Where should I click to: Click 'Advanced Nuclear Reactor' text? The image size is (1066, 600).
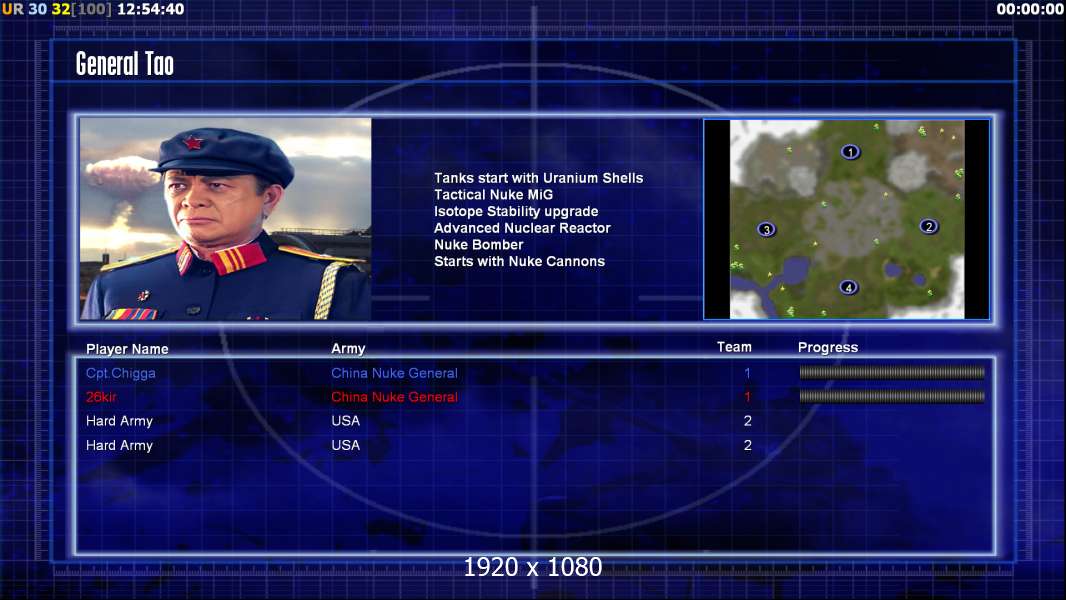pyautogui.click(x=522, y=228)
